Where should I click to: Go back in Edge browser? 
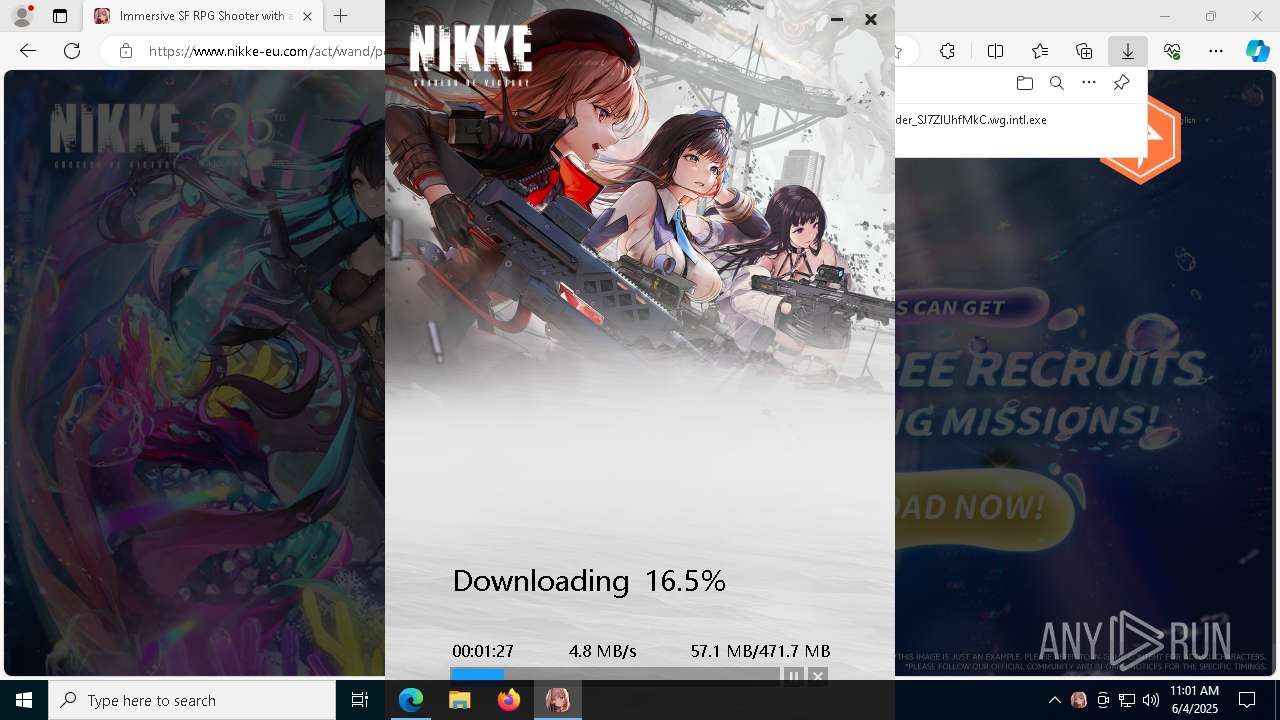(28, 51)
